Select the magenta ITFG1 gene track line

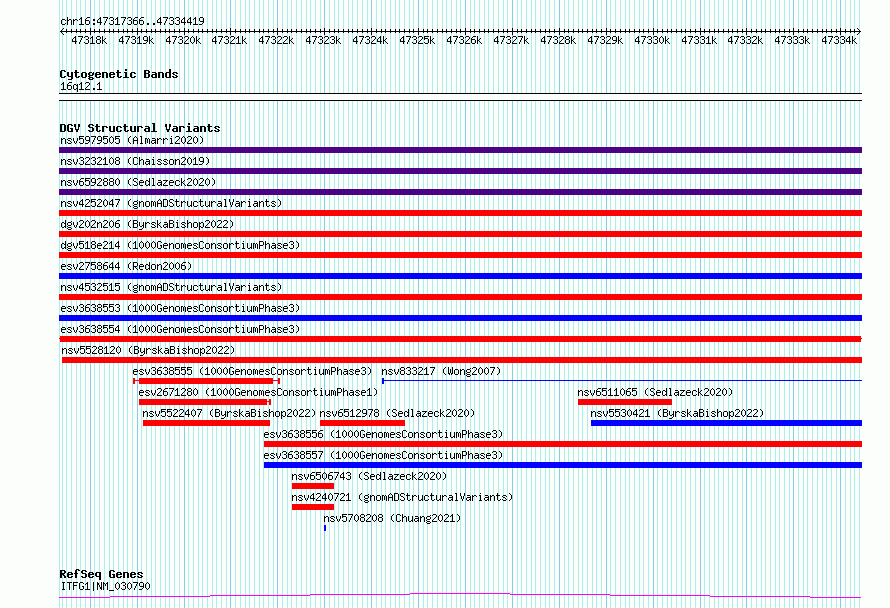[460, 596]
